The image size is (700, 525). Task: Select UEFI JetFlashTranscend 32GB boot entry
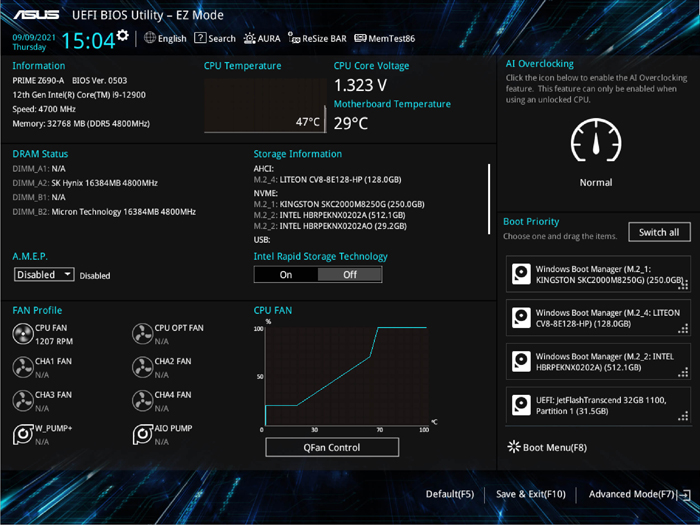598,405
